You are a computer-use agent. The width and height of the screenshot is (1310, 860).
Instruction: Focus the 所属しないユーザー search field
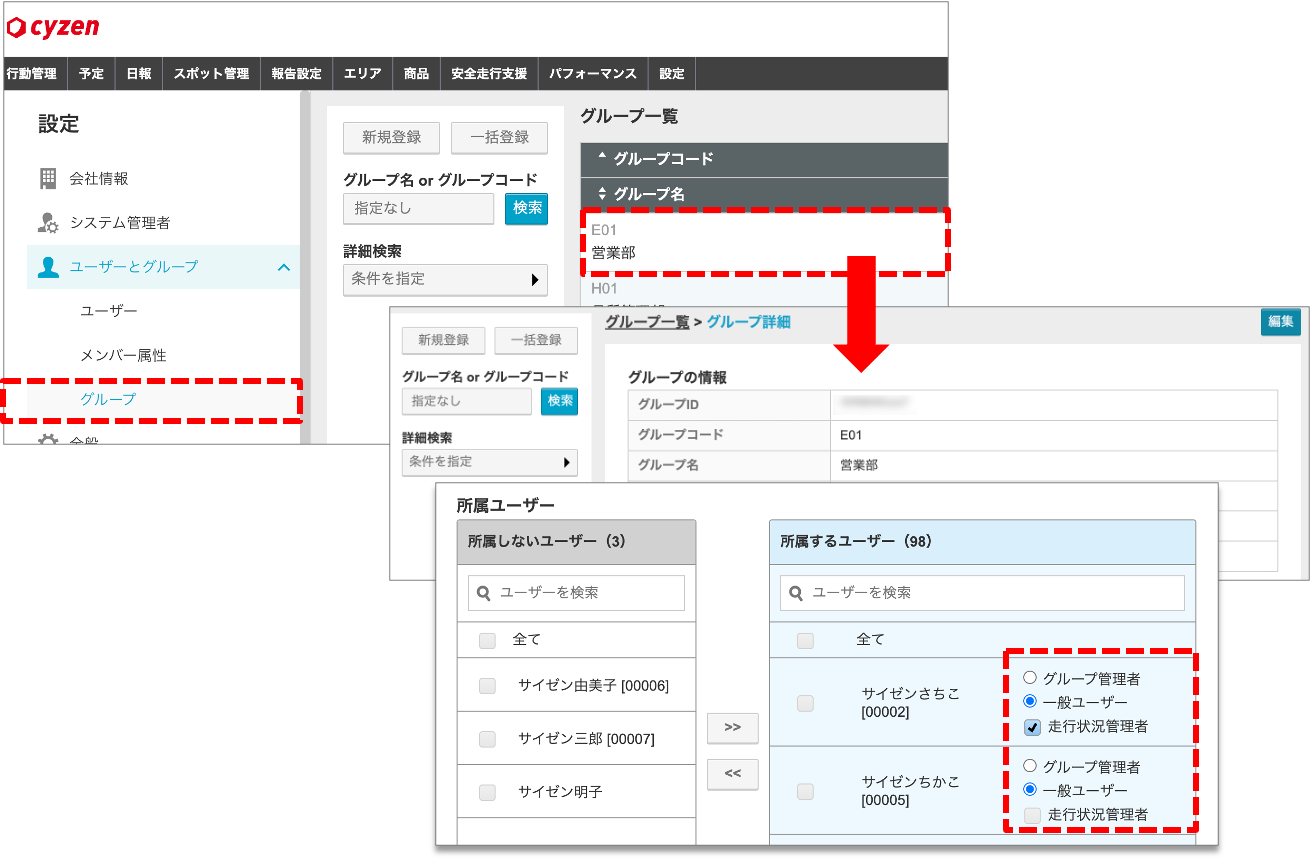576,593
